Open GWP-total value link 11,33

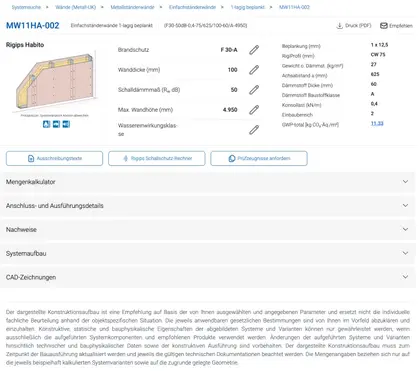pyautogui.click(x=377, y=123)
